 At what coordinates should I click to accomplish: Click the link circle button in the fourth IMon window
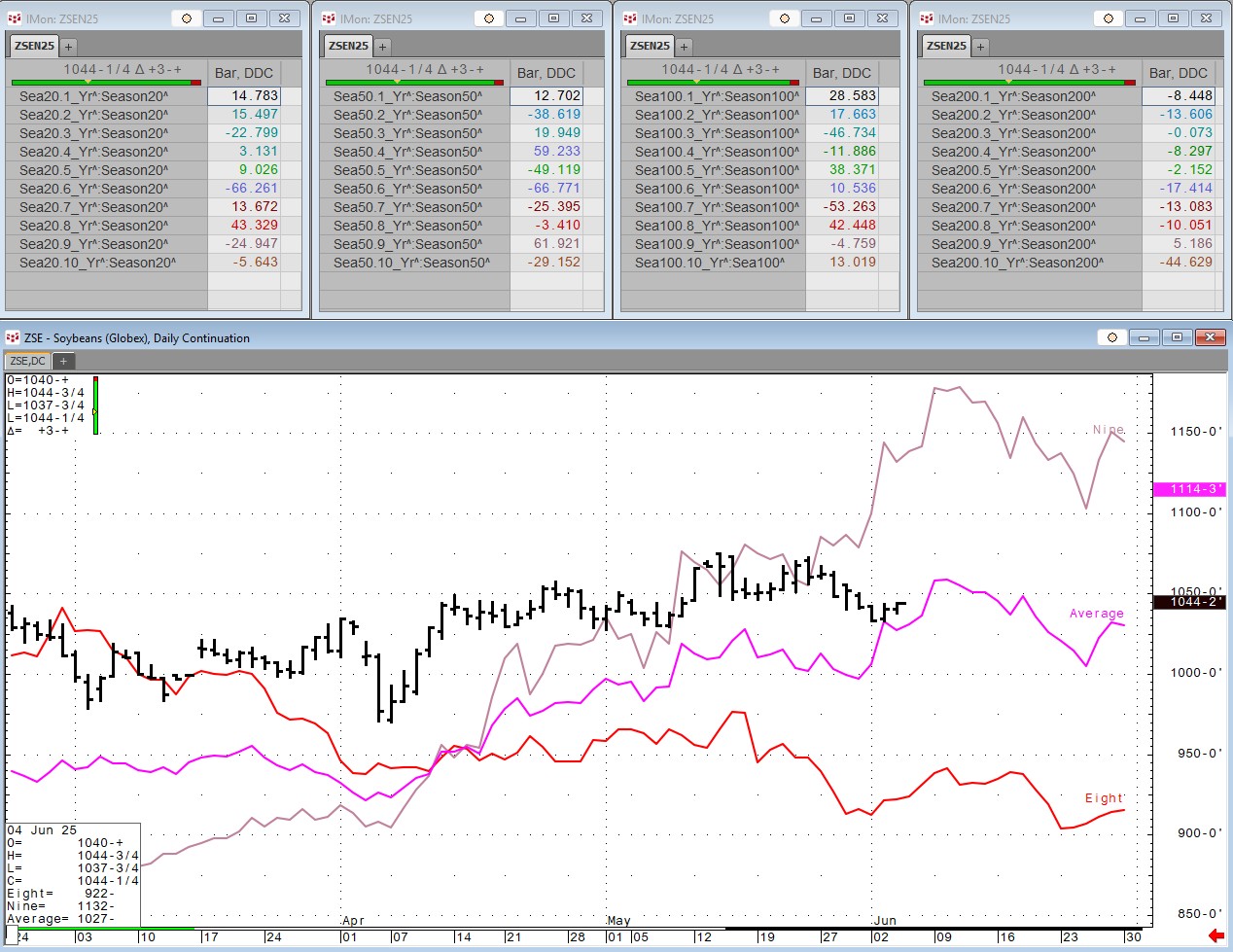[x=1107, y=18]
